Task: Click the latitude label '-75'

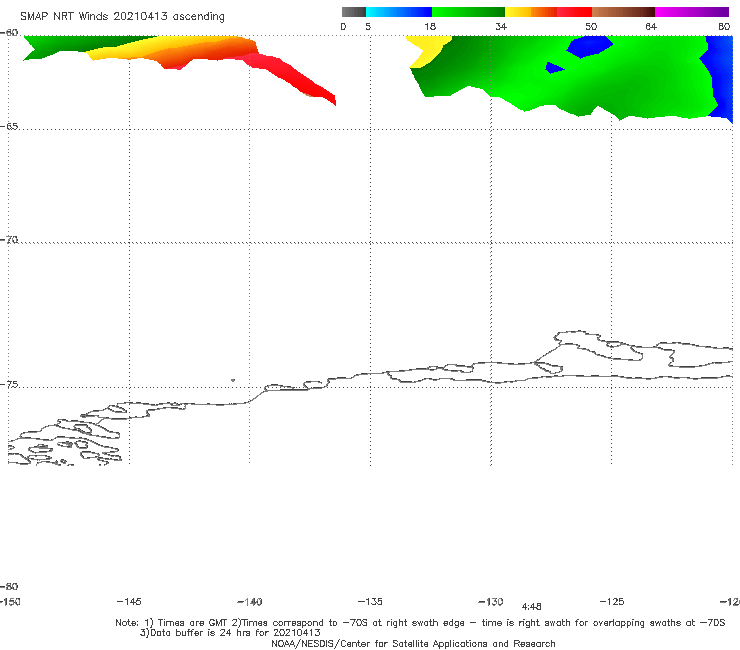Action: [9, 385]
